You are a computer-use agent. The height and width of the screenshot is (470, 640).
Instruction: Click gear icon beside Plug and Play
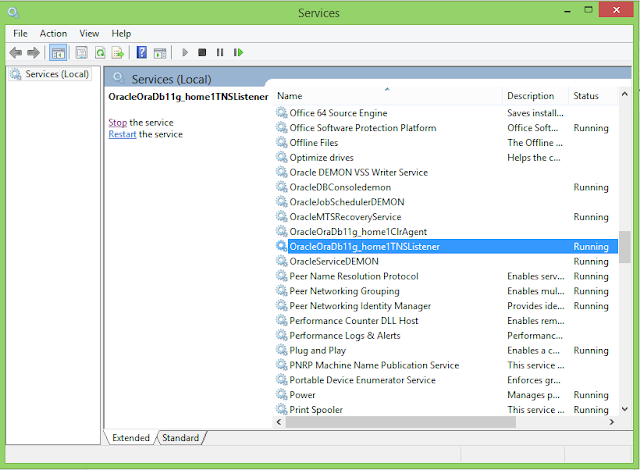[x=281, y=350]
